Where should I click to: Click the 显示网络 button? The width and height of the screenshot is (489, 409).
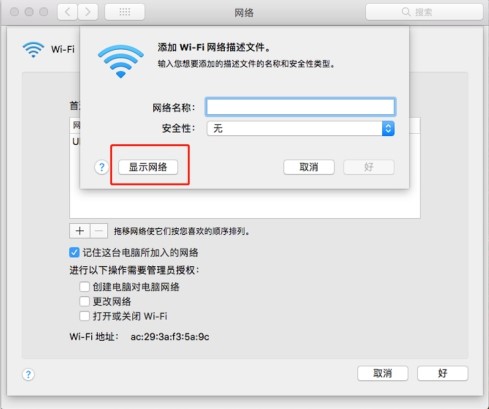tap(148, 167)
